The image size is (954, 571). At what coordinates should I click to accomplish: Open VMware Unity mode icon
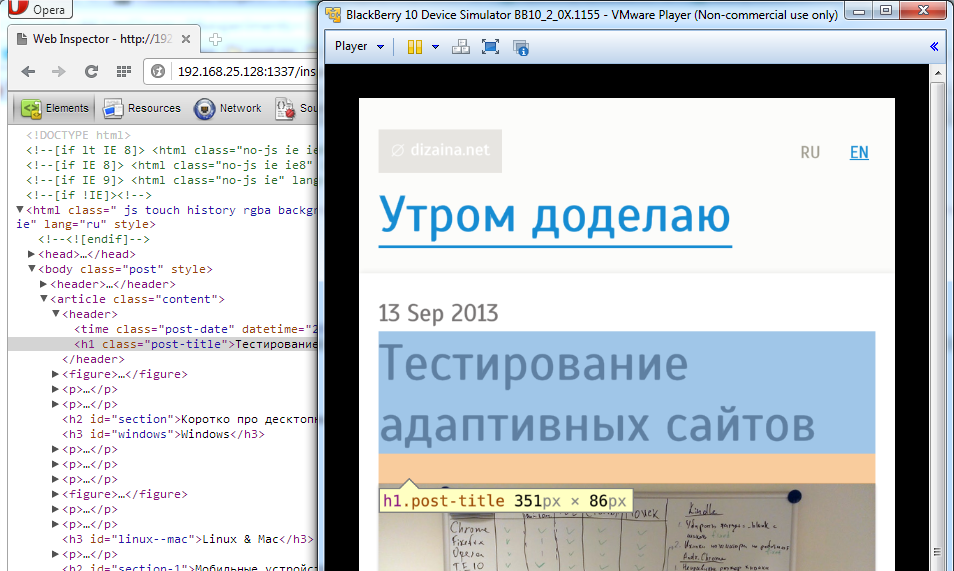point(520,47)
